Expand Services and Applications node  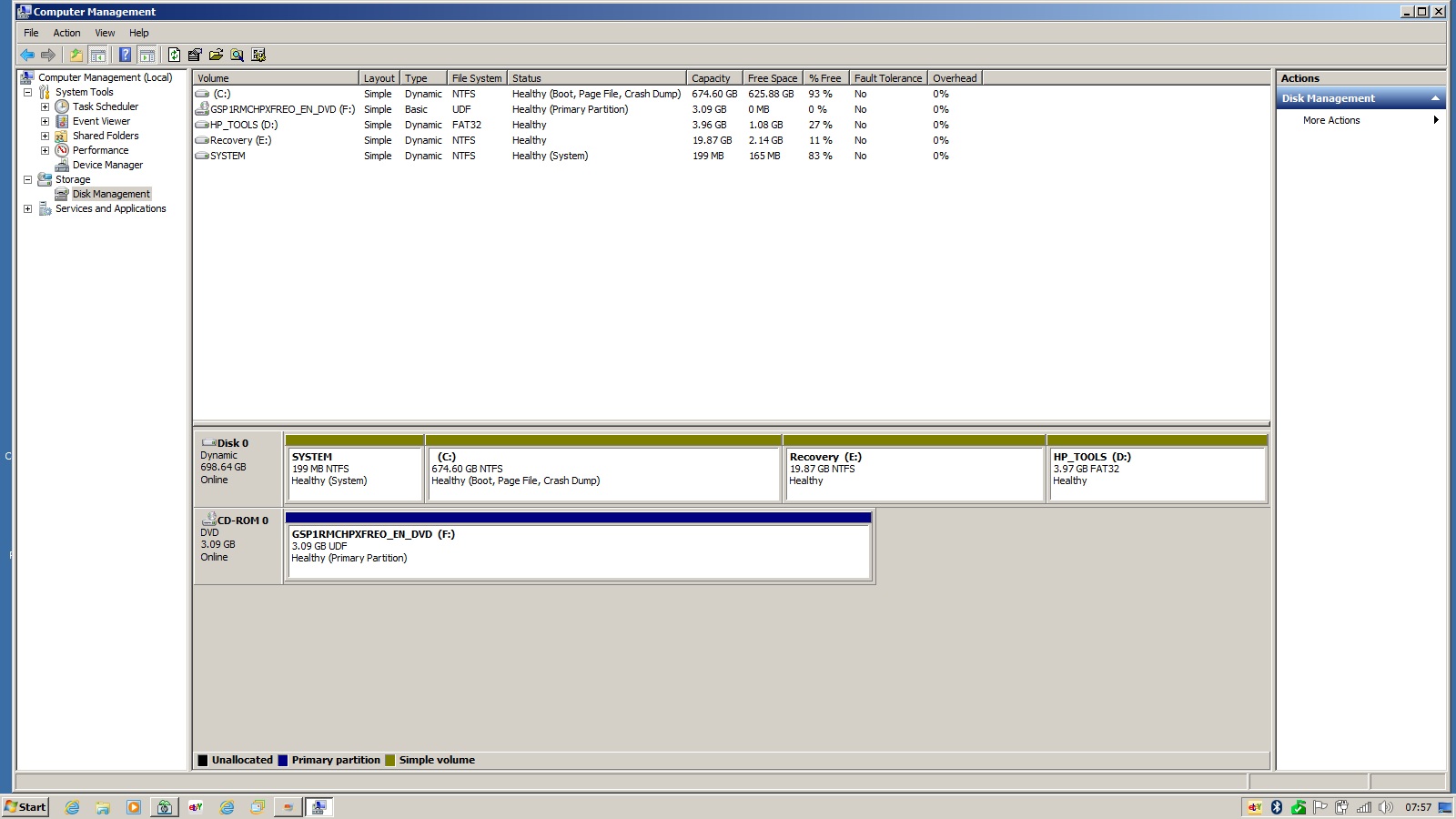point(27,208)
